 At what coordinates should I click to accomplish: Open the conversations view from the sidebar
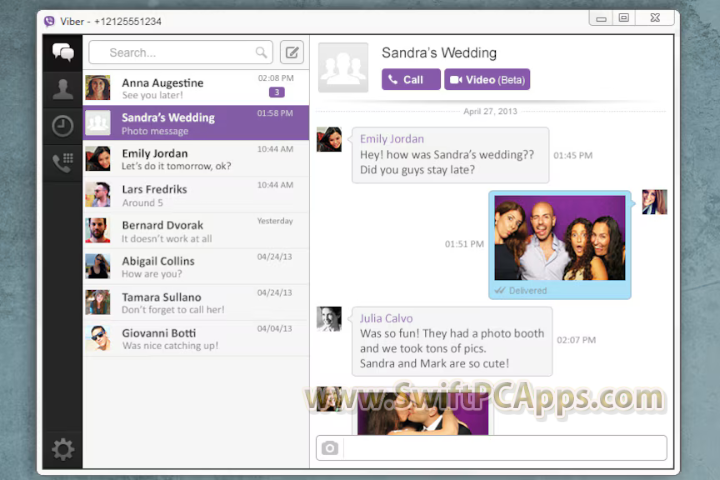pos(63,52)
